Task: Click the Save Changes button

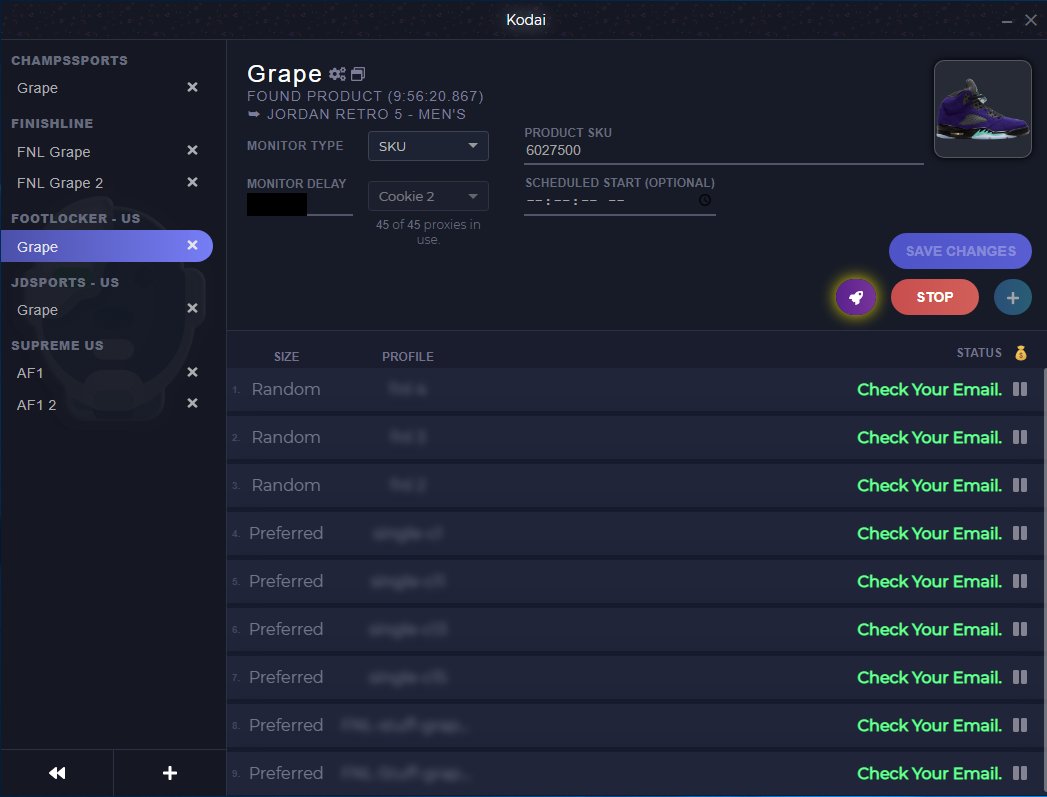Action: tap(960, 251)
